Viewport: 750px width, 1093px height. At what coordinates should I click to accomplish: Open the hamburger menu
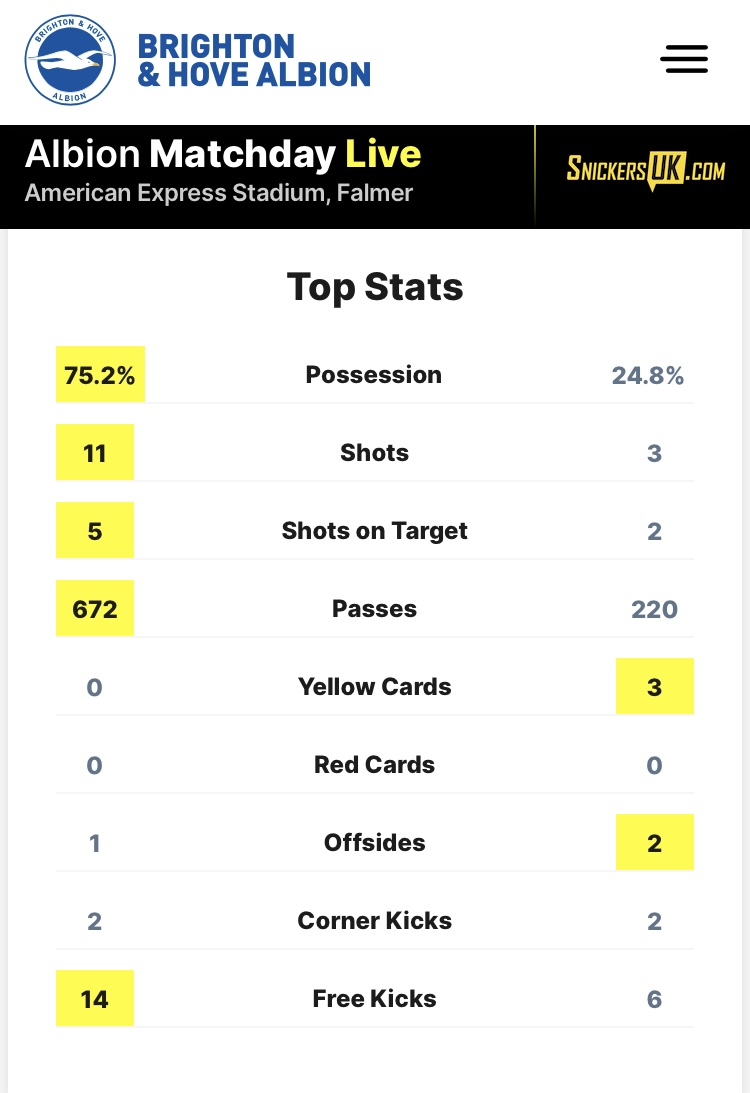684,59
